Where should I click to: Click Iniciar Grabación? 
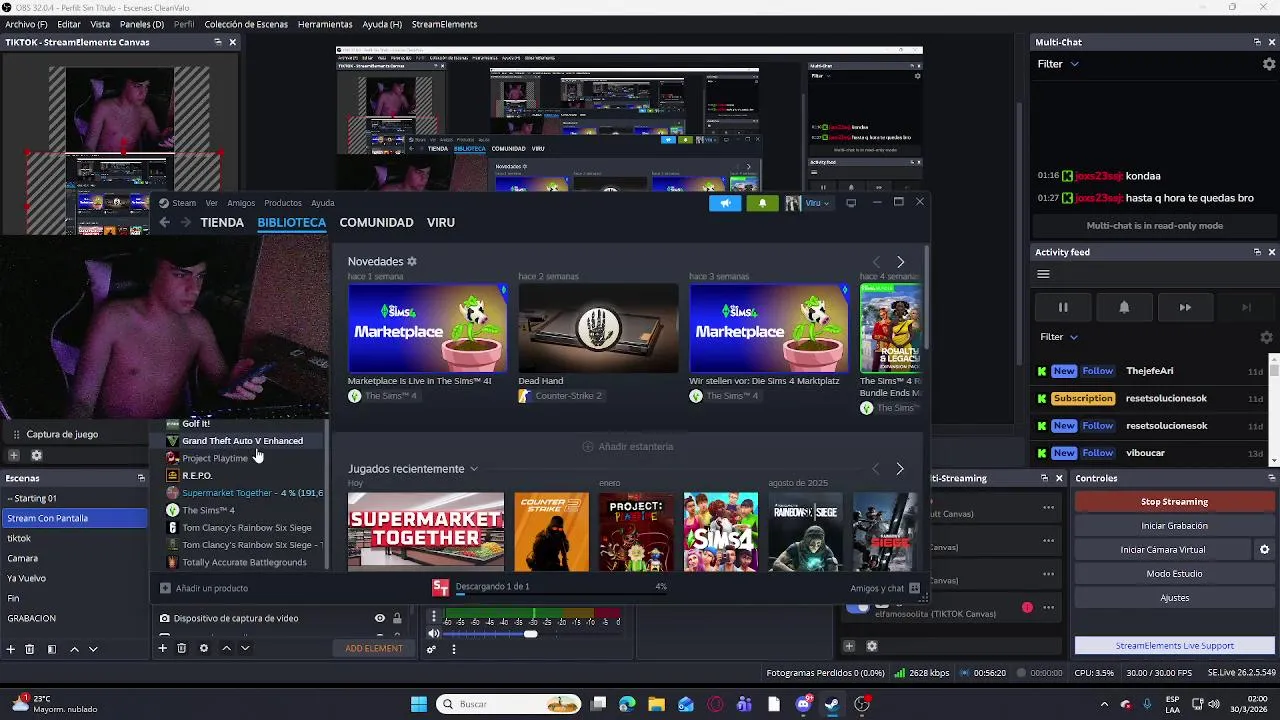point(1174,526)
